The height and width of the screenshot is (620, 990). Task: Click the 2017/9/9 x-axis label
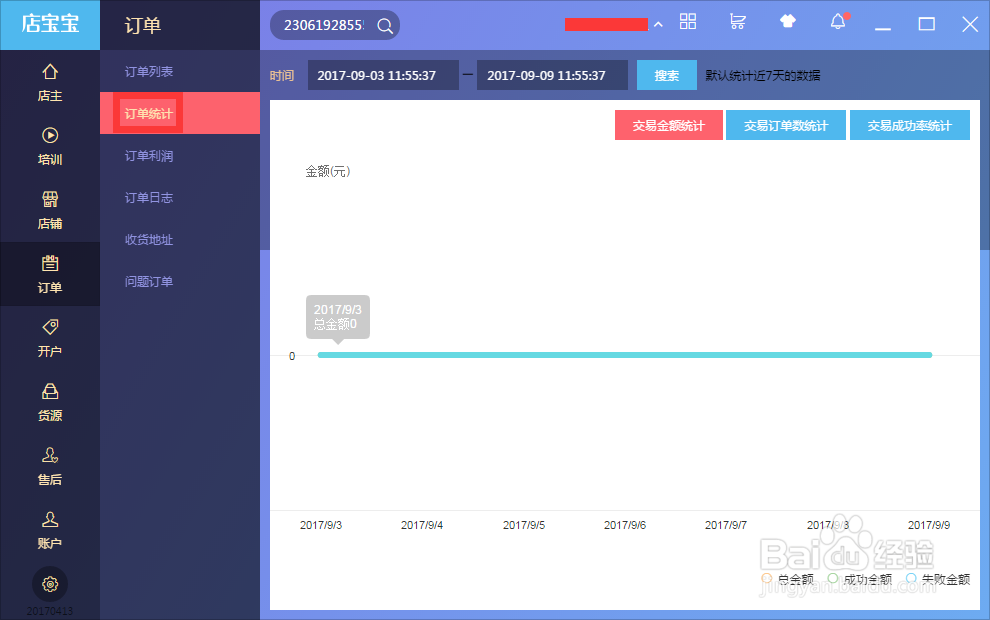pos(929,525)
